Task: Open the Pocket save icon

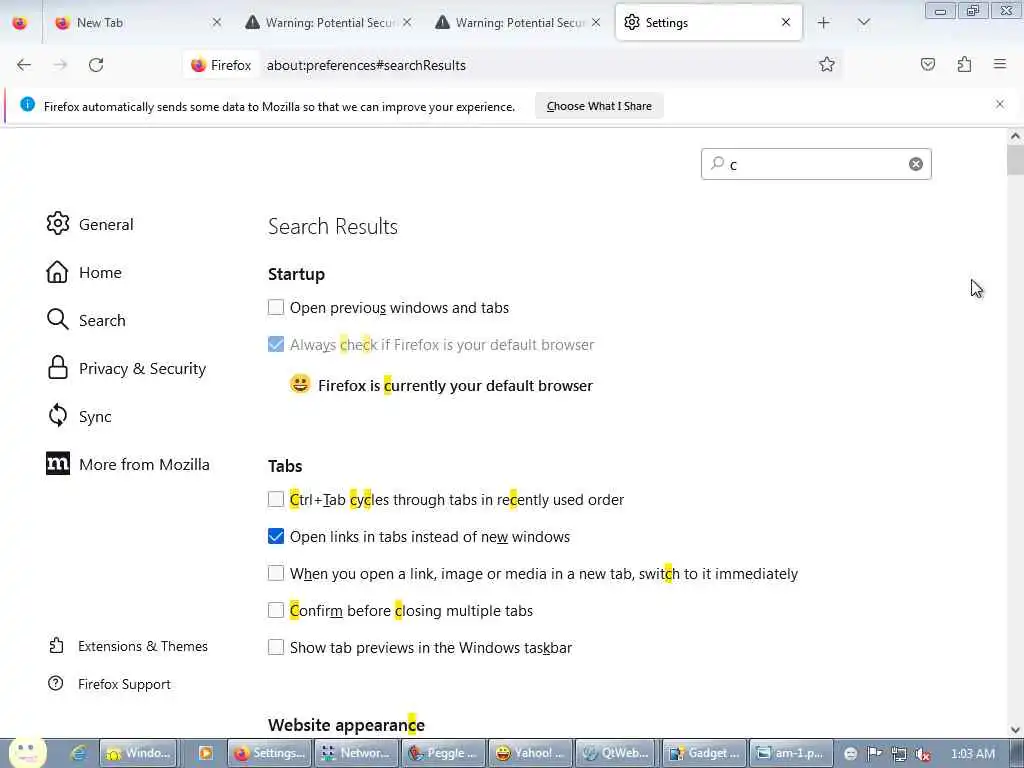Action: coord(927,64)
